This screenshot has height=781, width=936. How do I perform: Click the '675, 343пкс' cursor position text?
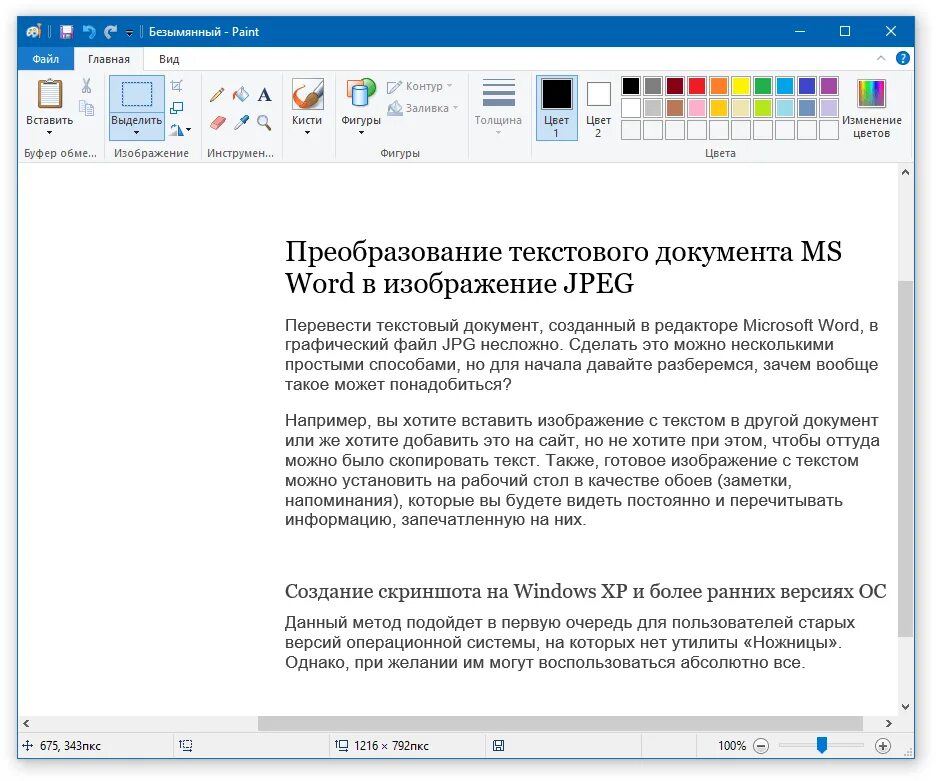click(x=70, y=745)
